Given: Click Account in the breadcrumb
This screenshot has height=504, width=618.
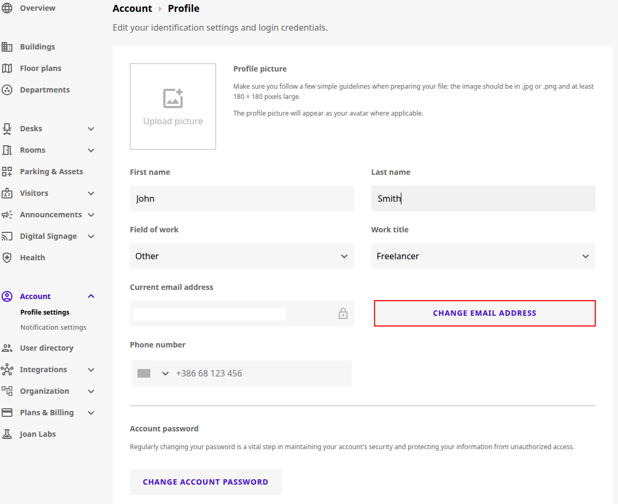Looking at the screenshot, I should [132, 9].
